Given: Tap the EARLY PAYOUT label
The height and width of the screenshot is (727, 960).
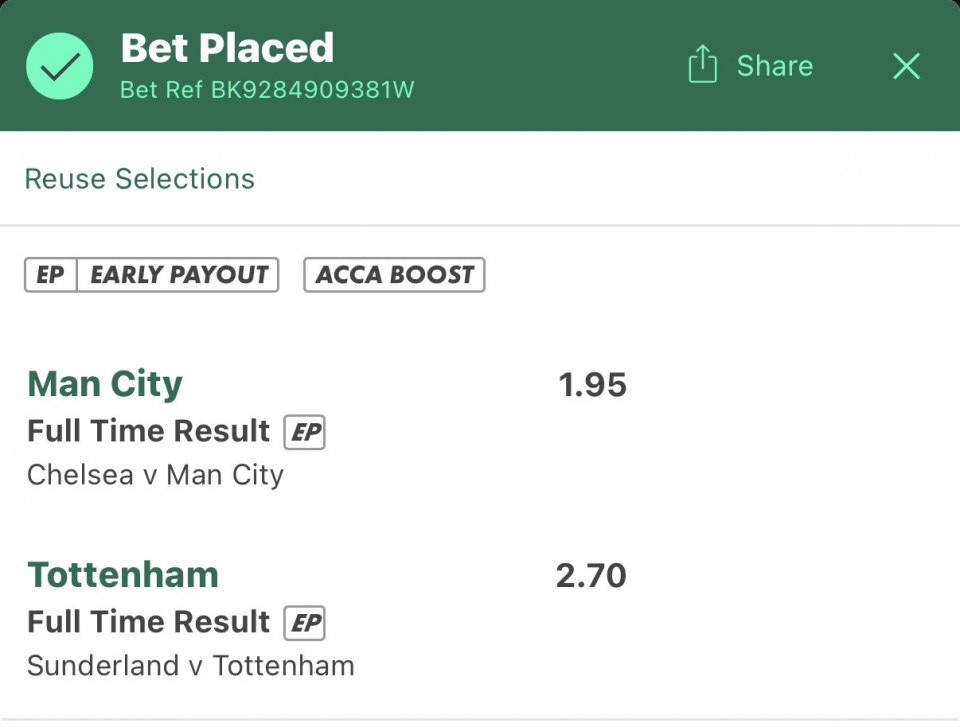Looking at the screenshot, I should pyautogui.click(x=179, y=275).
